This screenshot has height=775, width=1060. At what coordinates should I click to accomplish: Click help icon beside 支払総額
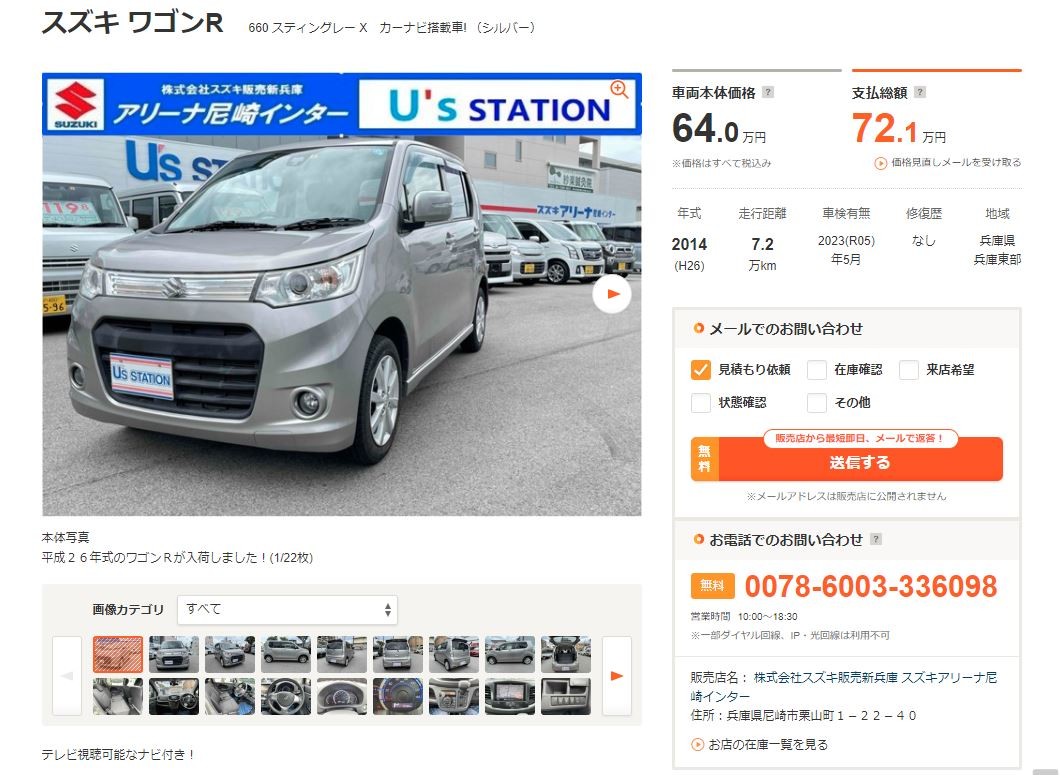919,93
